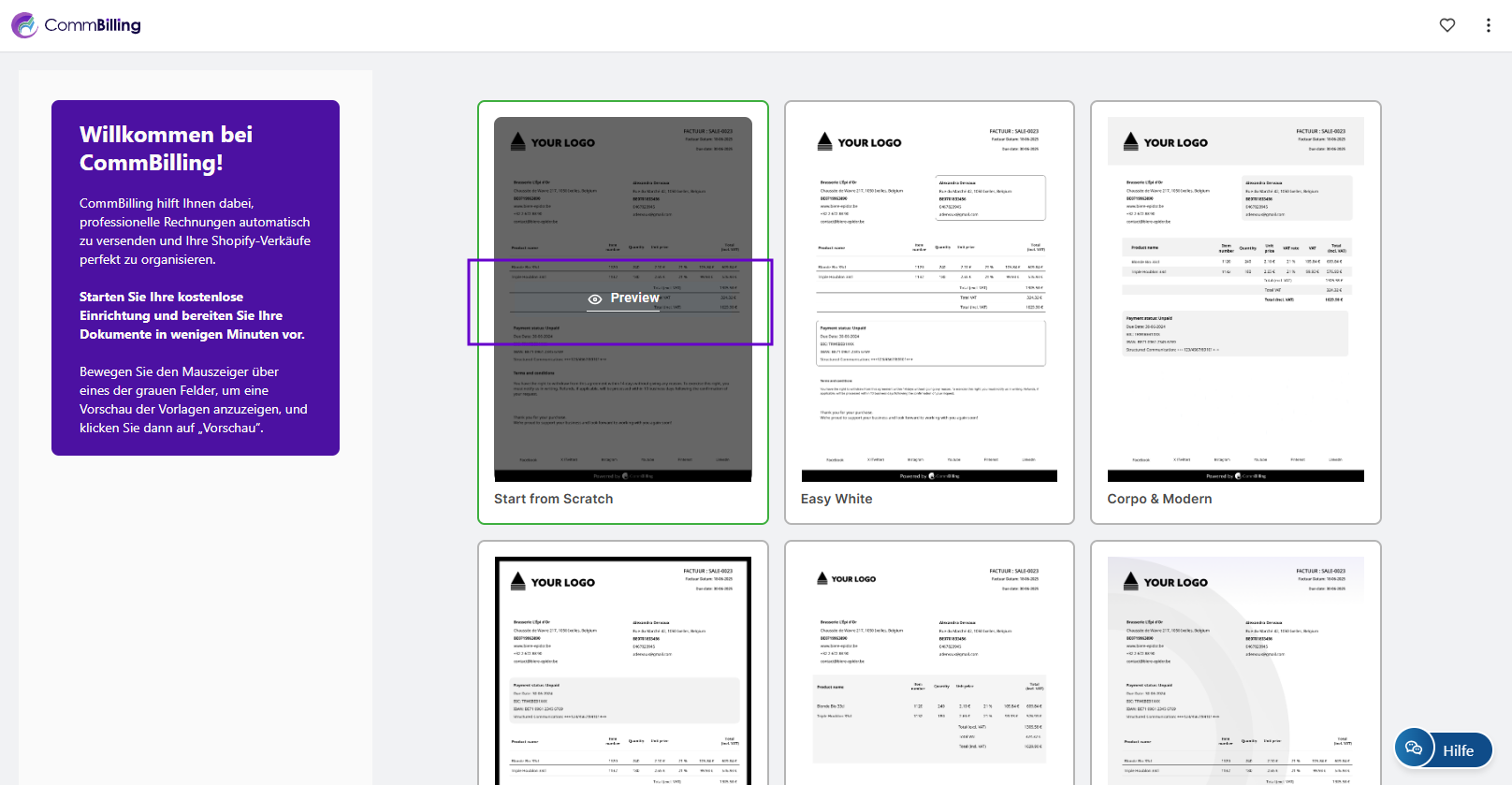The width and height of the screenshot is (1512, 785).
Task: Click the CommBilling swirl logo icon
Action: [x=24, y=25]
